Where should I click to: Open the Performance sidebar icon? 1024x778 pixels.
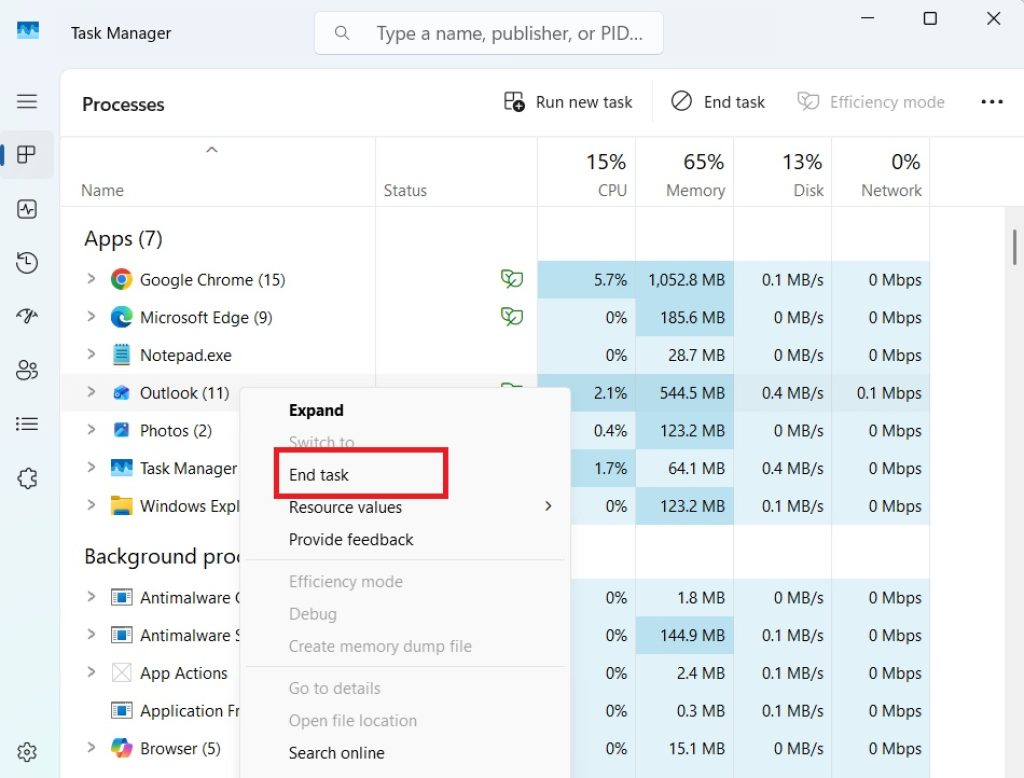[27, 209]
